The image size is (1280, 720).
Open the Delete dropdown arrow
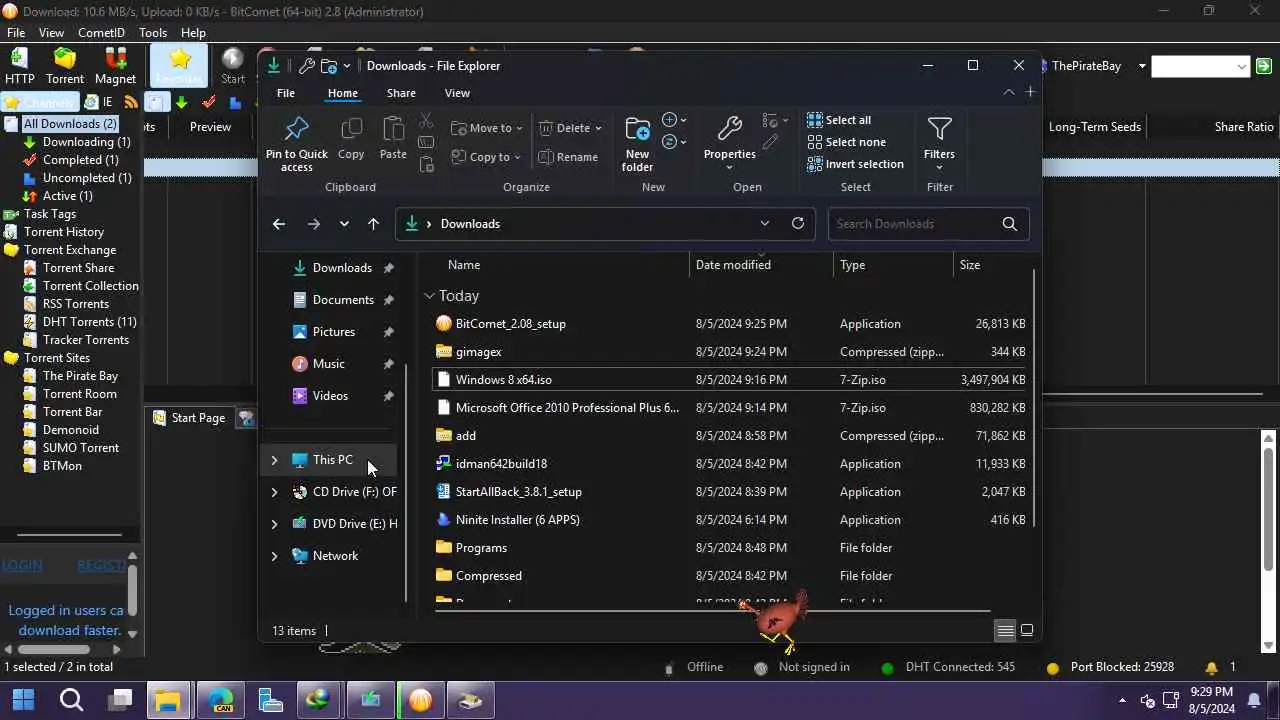598,128
